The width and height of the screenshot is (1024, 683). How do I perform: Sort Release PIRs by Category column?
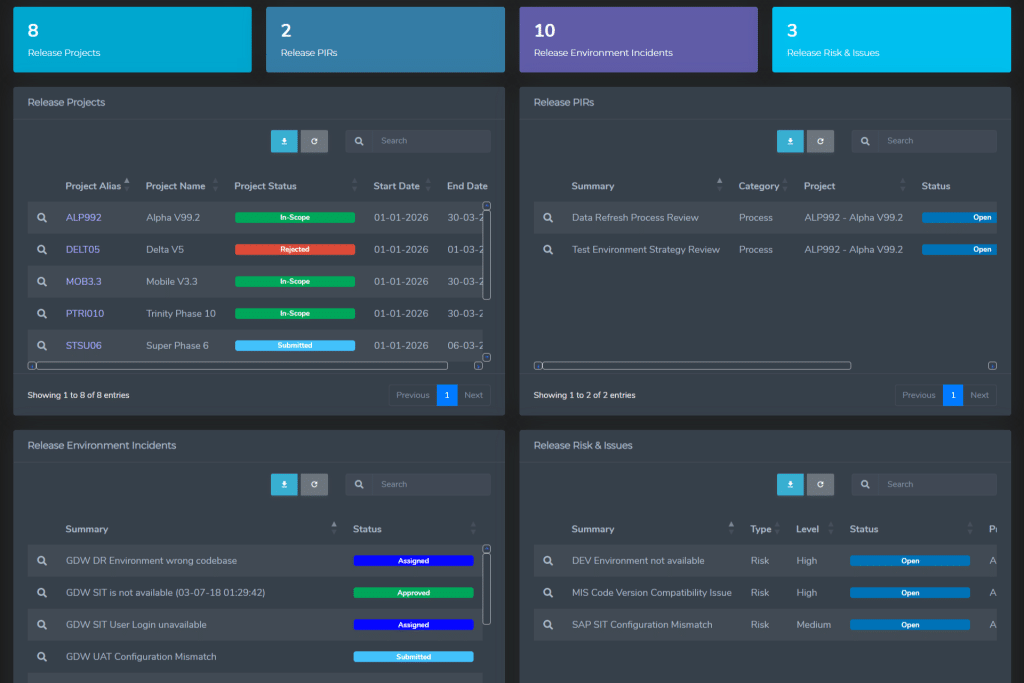(x=757, y=185)
